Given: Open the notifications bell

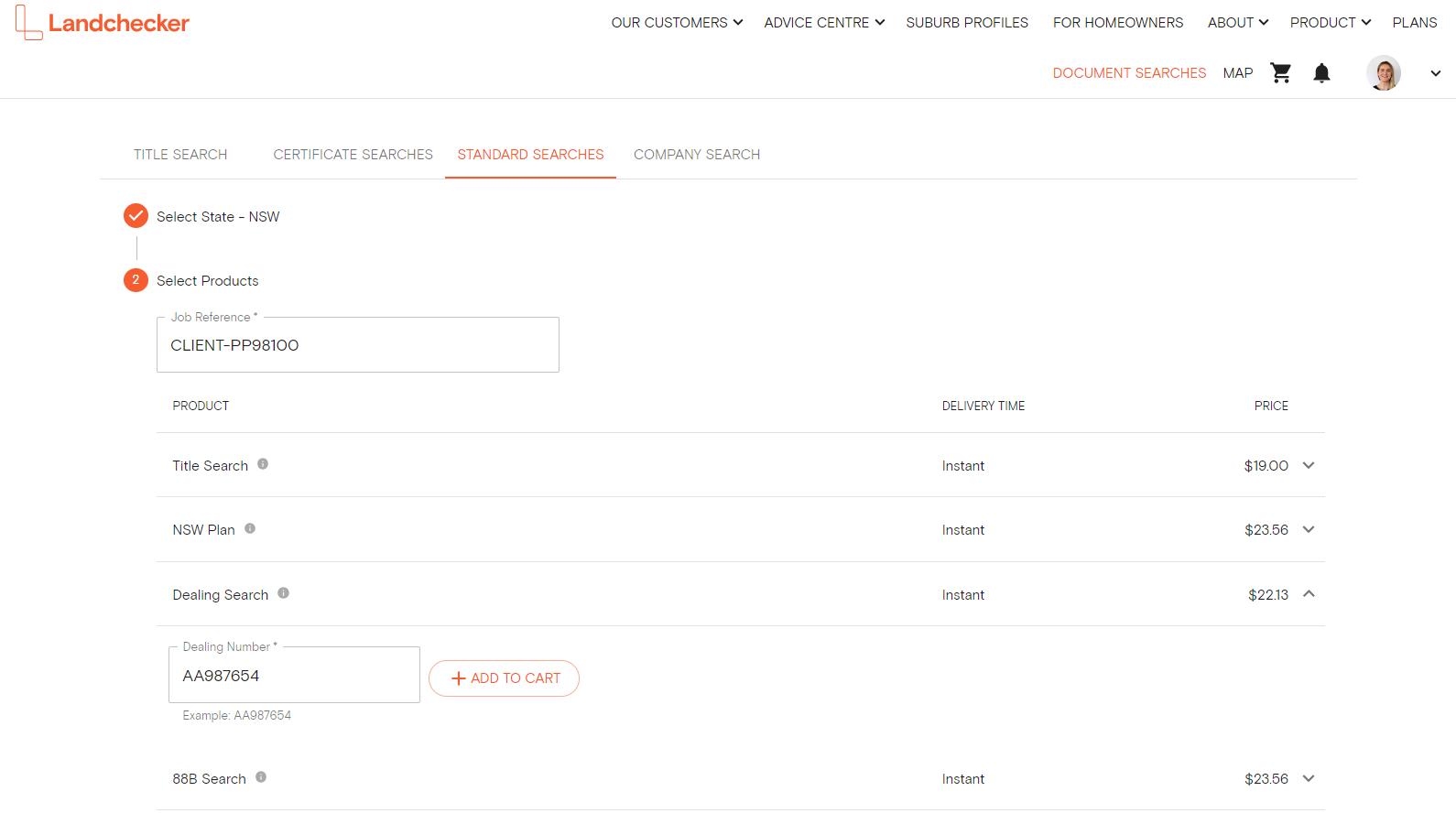Looking at the screenshot, I should pos(1321,73).
